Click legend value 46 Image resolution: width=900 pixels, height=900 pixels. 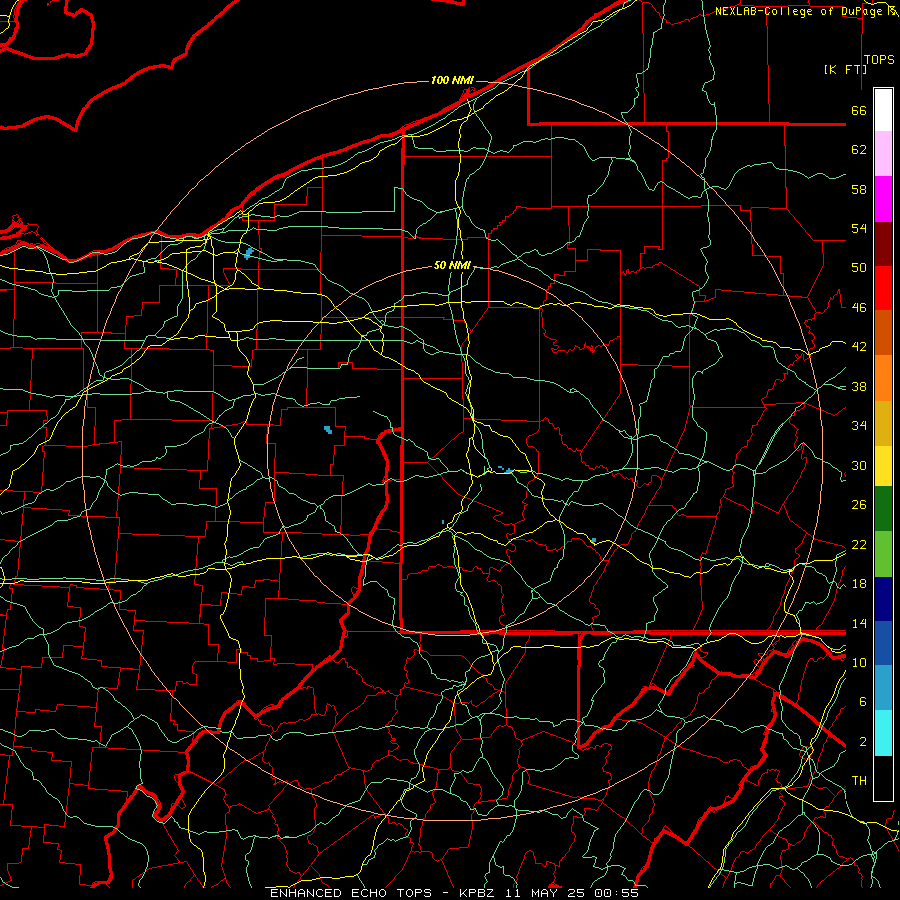[x=859, y=308]
